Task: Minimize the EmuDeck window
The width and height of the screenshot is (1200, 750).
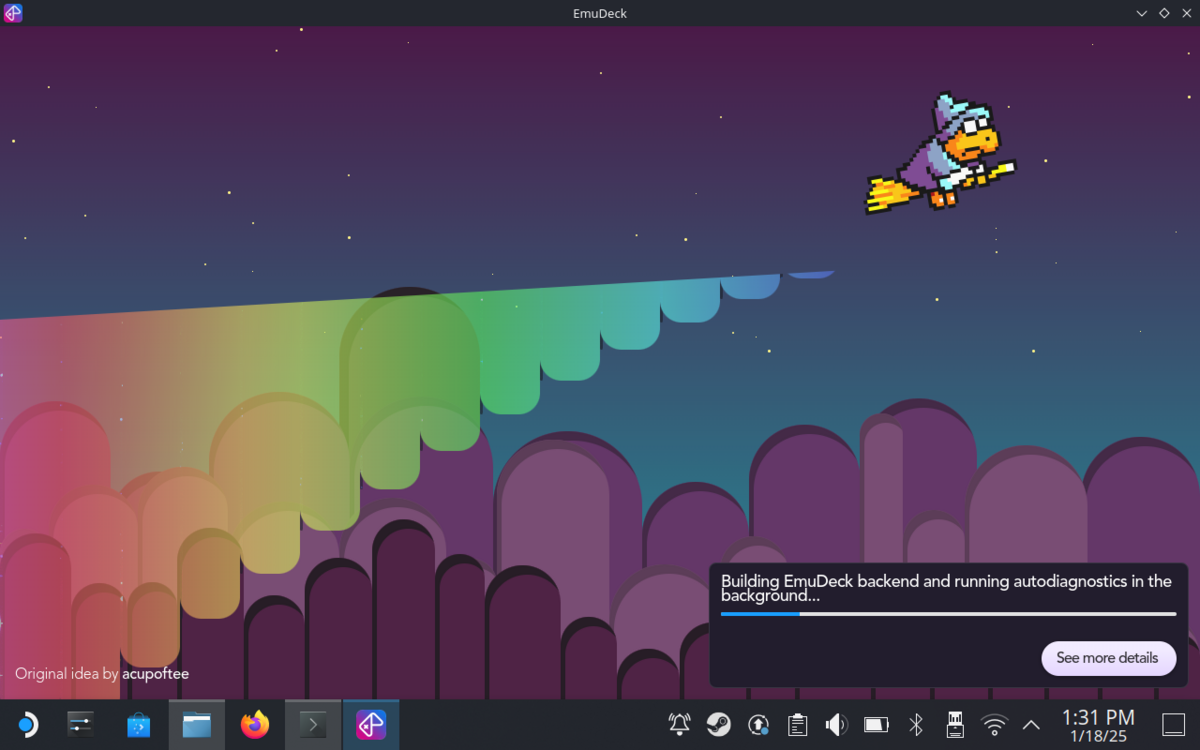Action: (1142, 13)
